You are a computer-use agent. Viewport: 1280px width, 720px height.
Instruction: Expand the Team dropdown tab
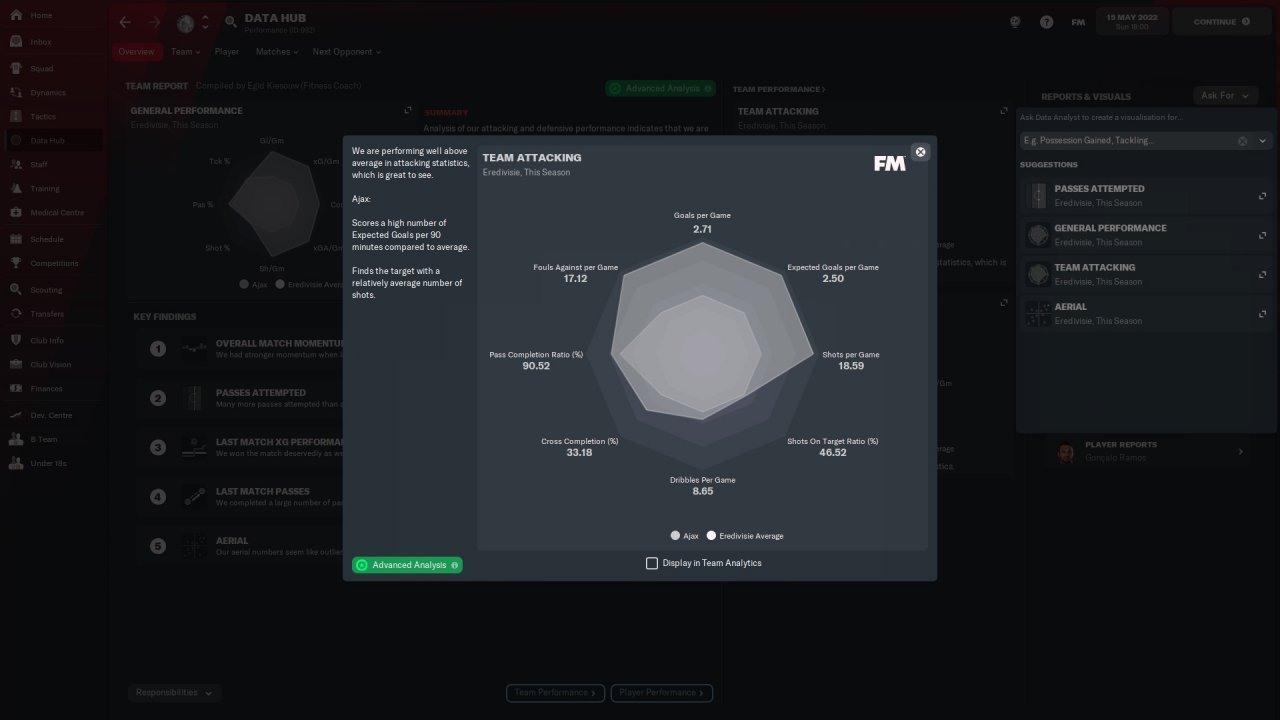(186, 52)
